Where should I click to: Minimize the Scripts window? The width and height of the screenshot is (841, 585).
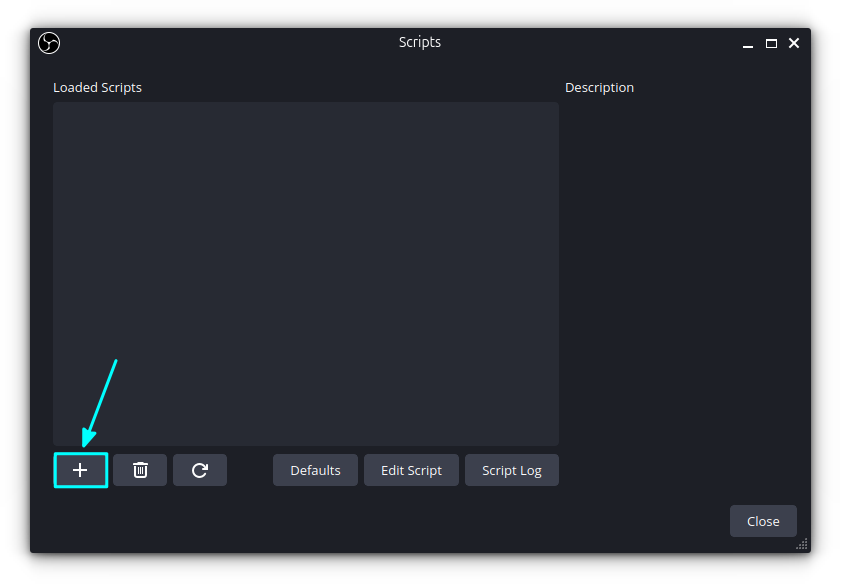pos(748,44)
